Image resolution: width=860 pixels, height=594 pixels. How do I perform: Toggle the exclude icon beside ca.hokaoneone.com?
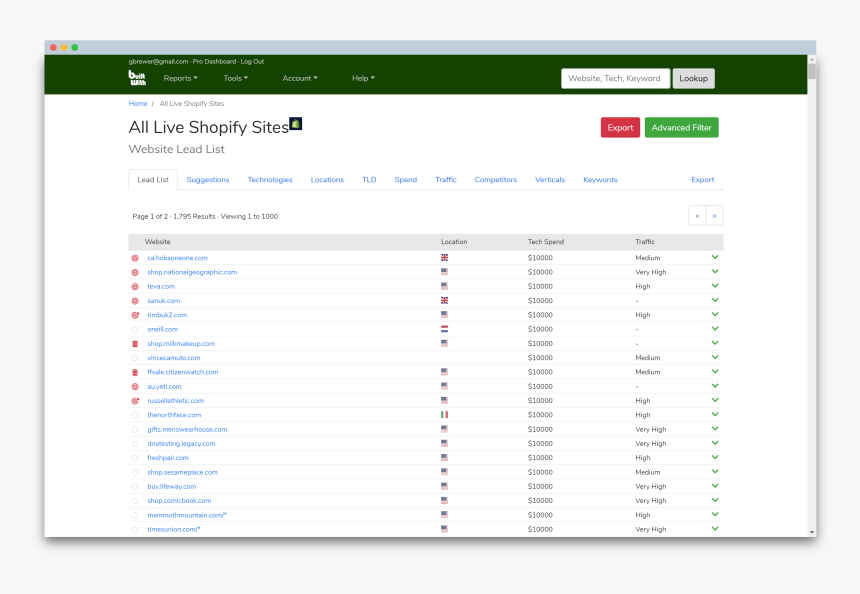138,257
